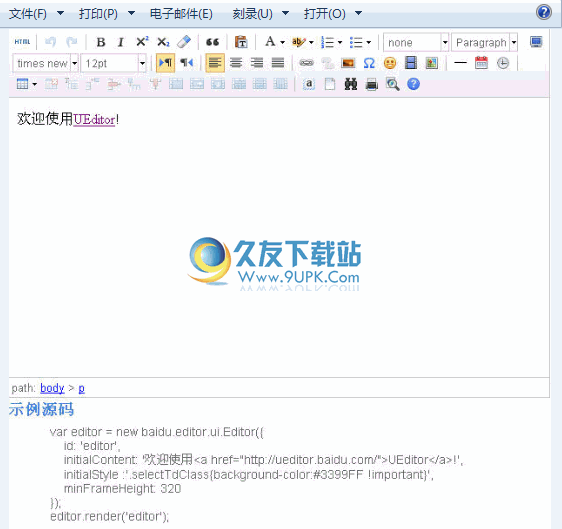
Task: Click the 'minFrameHeight: 320' code line
Action: click(122, 489)
